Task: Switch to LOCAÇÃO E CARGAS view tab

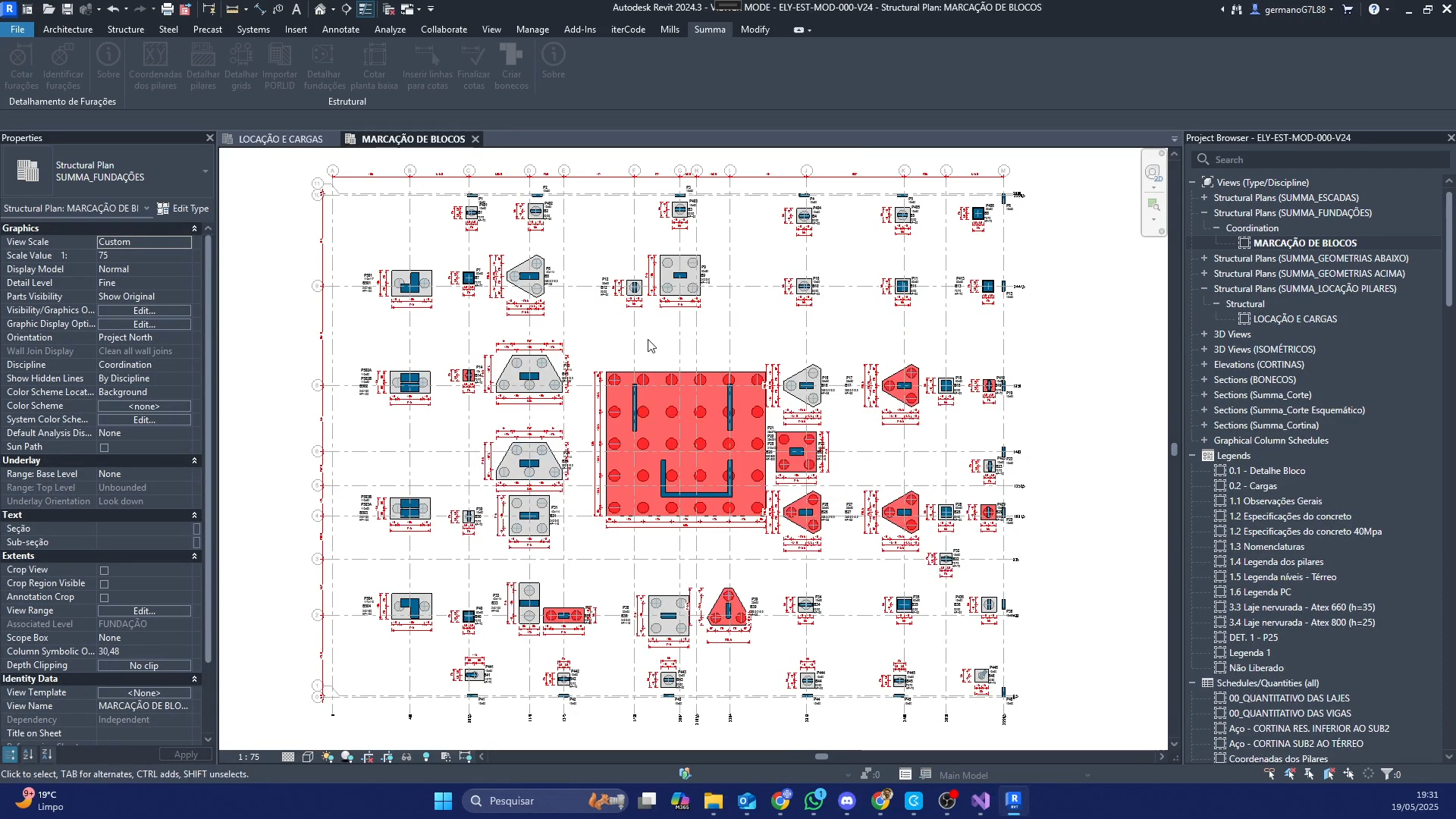Action: click(280, 139)
